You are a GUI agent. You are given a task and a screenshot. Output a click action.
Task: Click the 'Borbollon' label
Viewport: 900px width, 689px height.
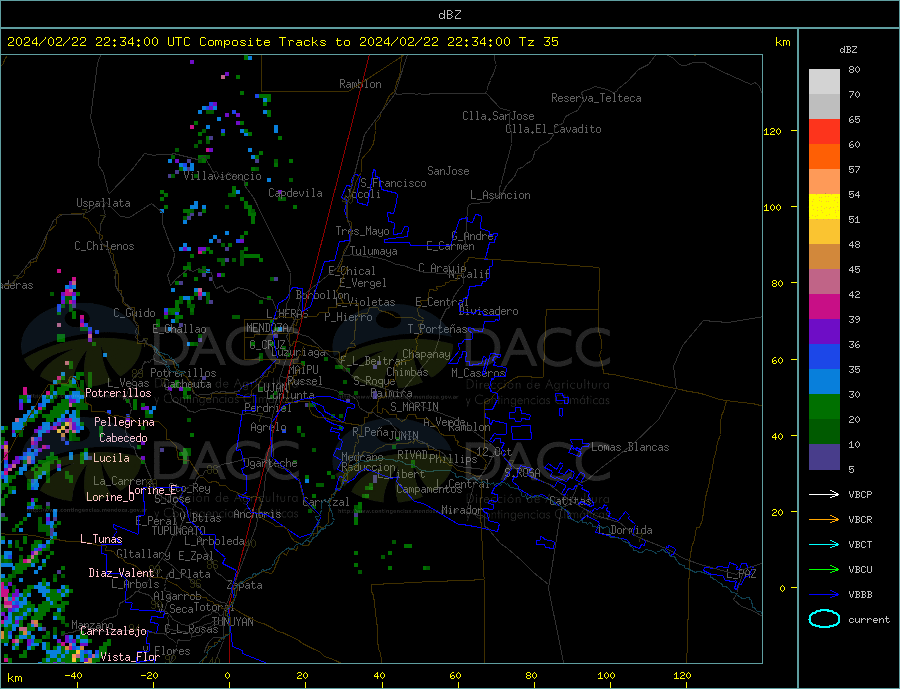click(x=323, y=295)
